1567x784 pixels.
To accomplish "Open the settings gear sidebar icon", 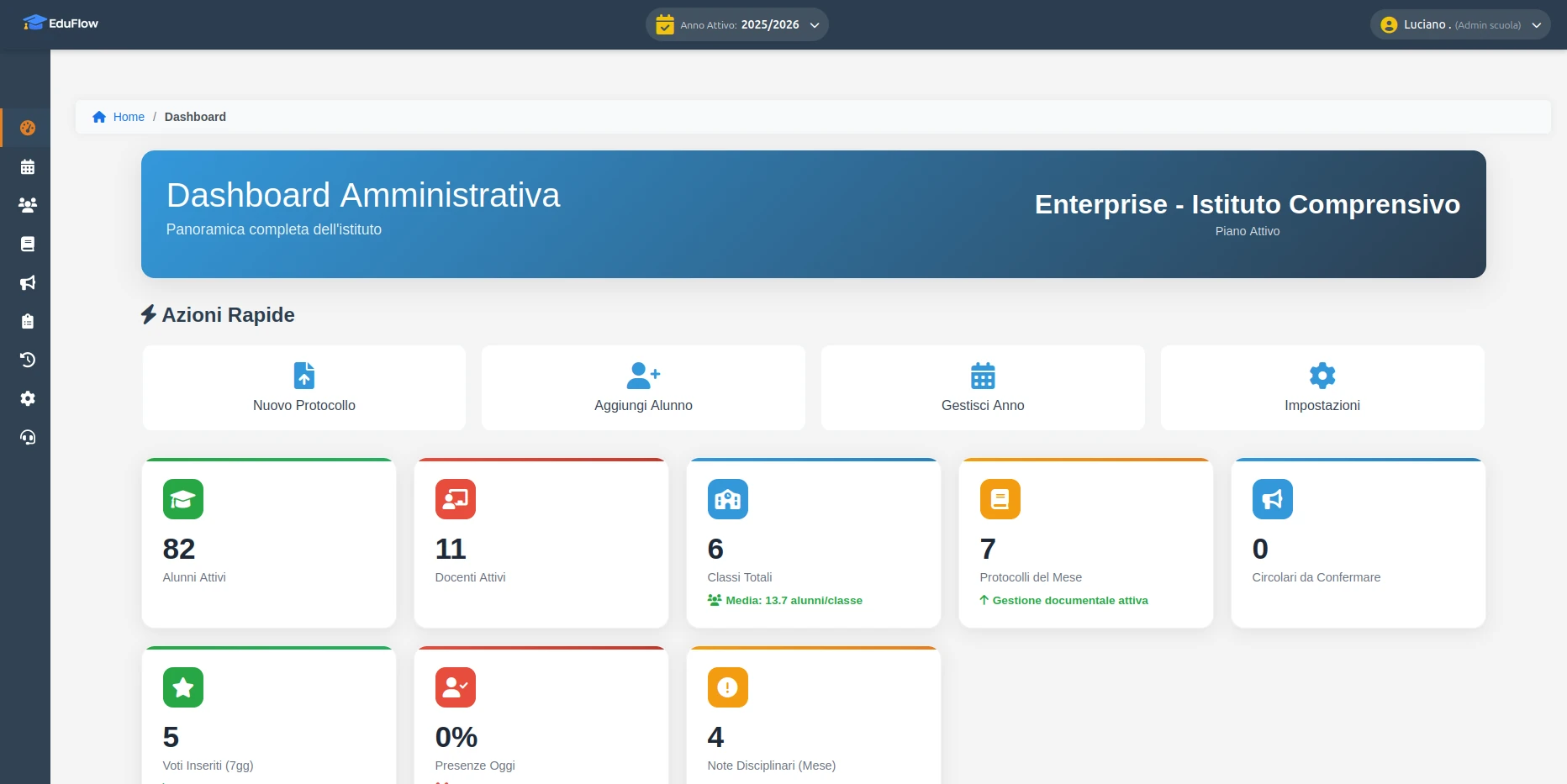I will pyautogui.click(x=28, y=398).
